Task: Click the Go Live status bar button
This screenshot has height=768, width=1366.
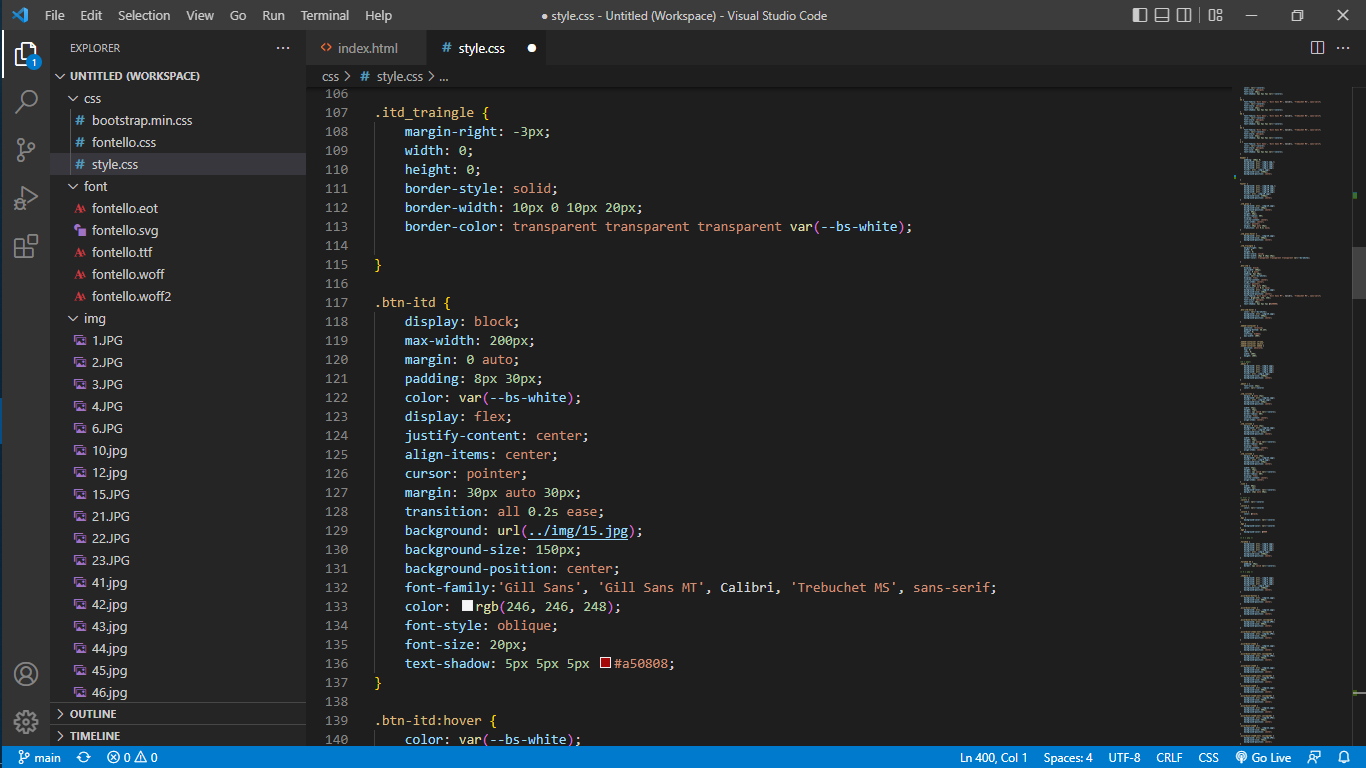Action: [x=1263, y=757]
